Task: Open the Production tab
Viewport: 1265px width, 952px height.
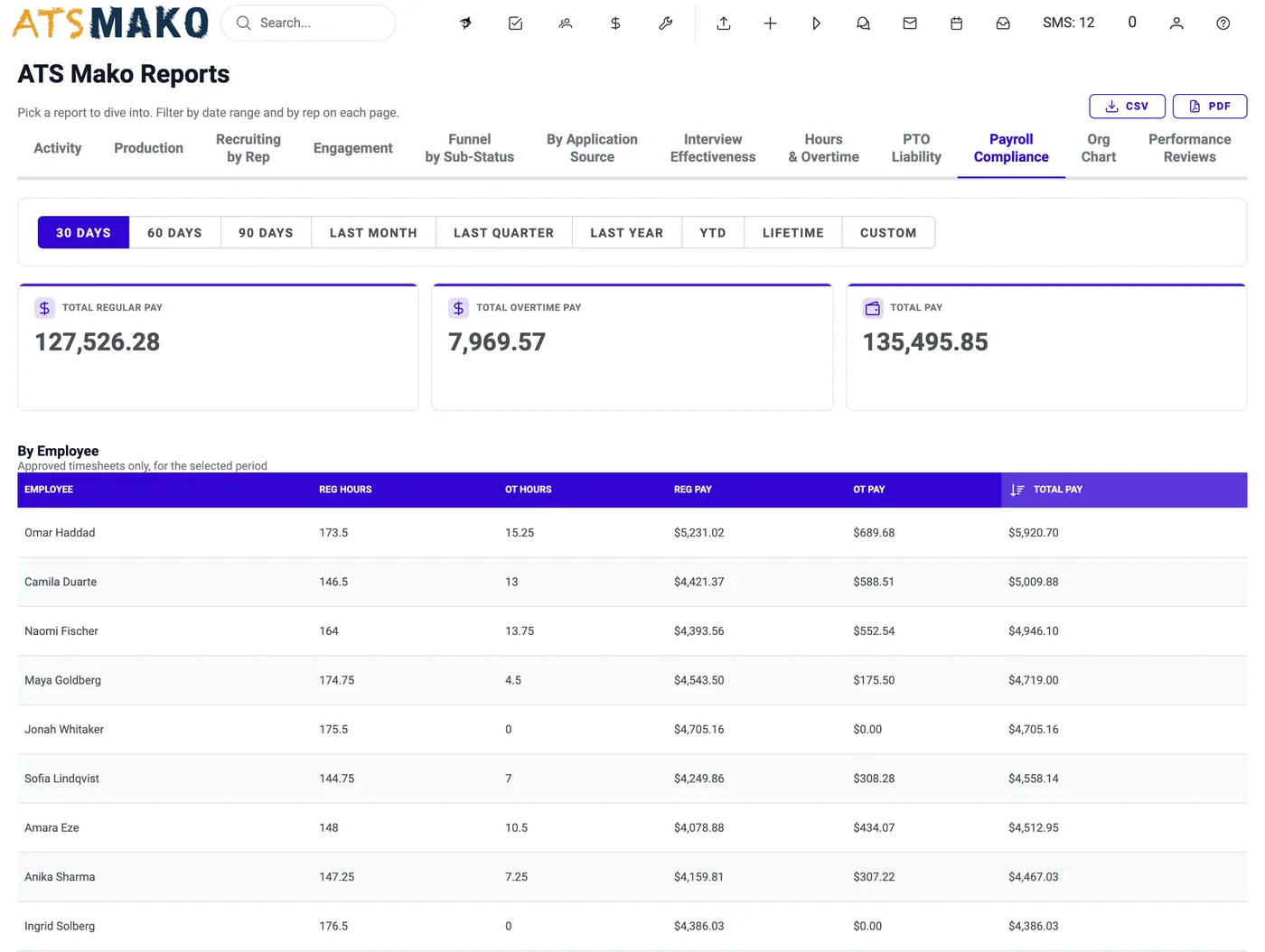Action: (x=149, y=148)
